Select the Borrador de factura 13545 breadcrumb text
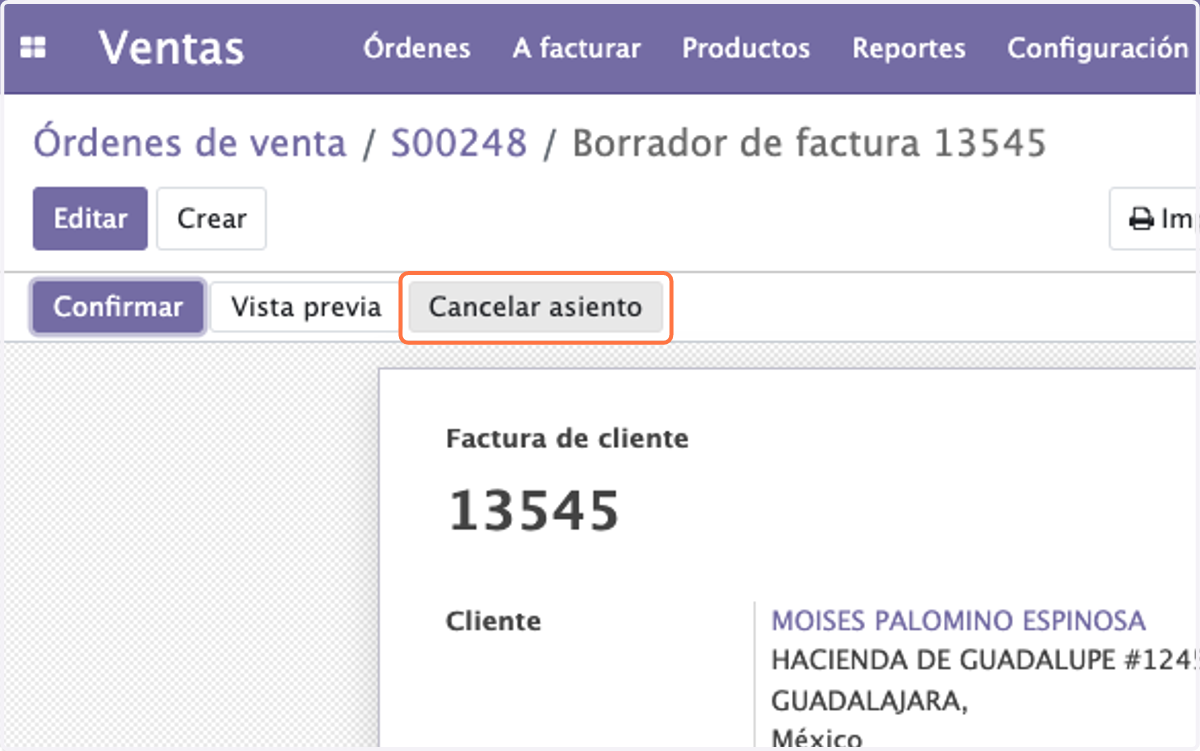 click(x=809, y=144)
